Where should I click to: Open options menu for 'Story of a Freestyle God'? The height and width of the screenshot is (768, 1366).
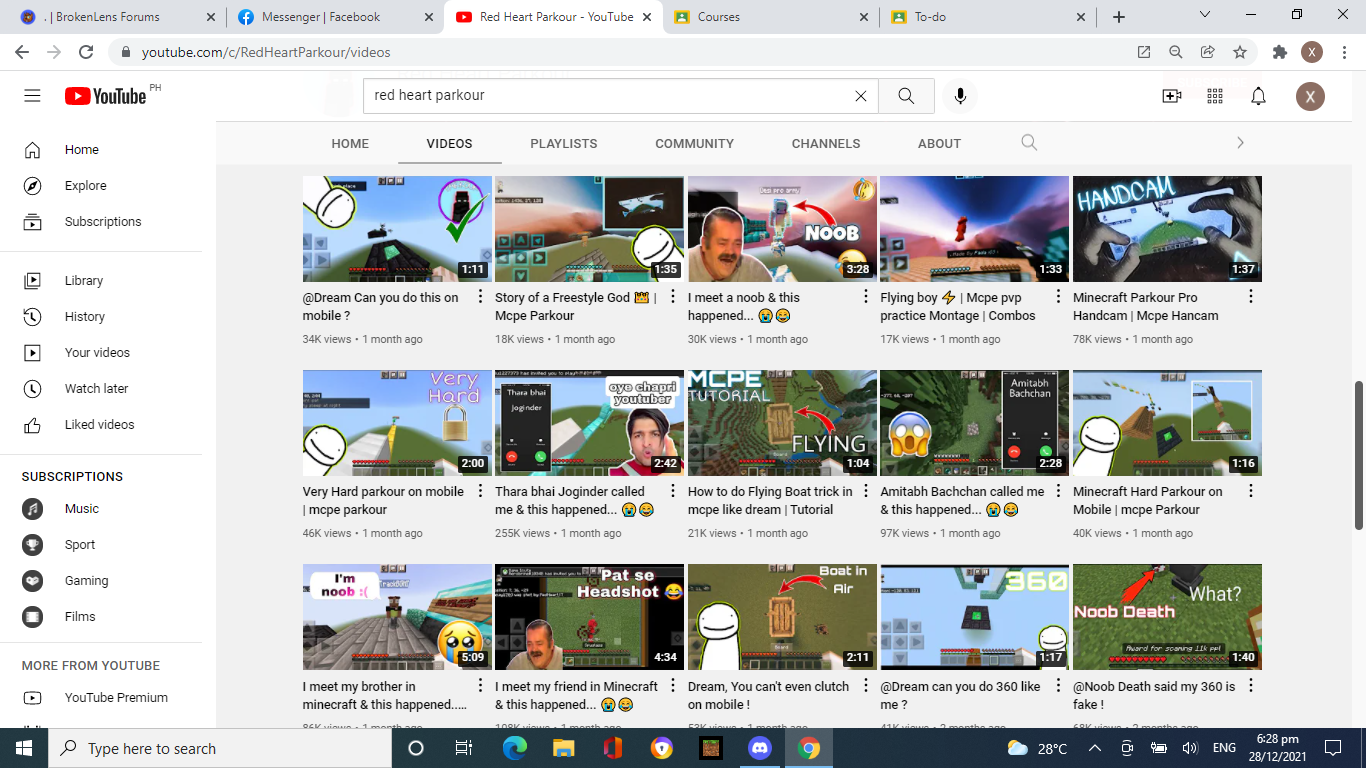pos(673,297)
